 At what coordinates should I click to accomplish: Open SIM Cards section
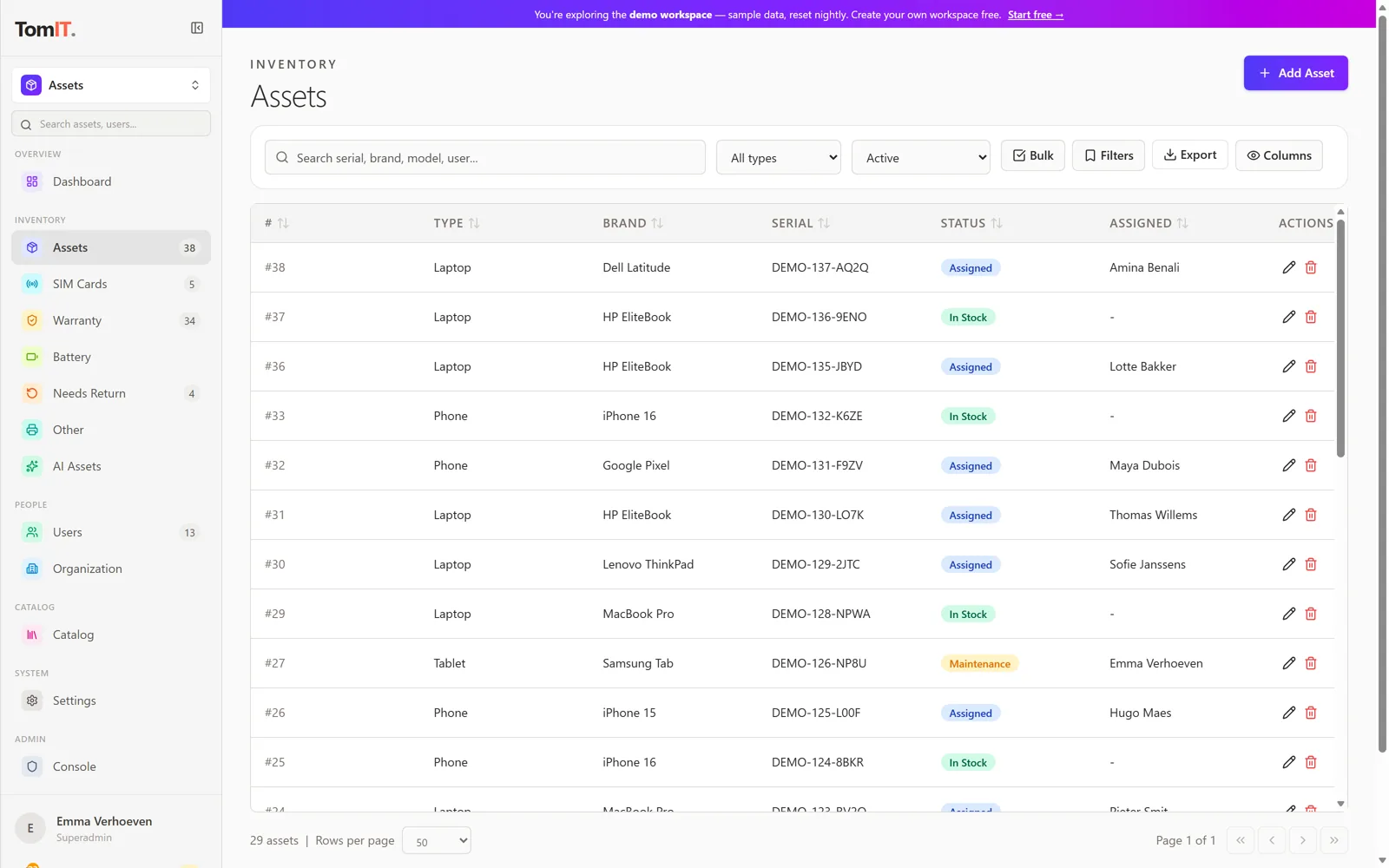point(111,284)
